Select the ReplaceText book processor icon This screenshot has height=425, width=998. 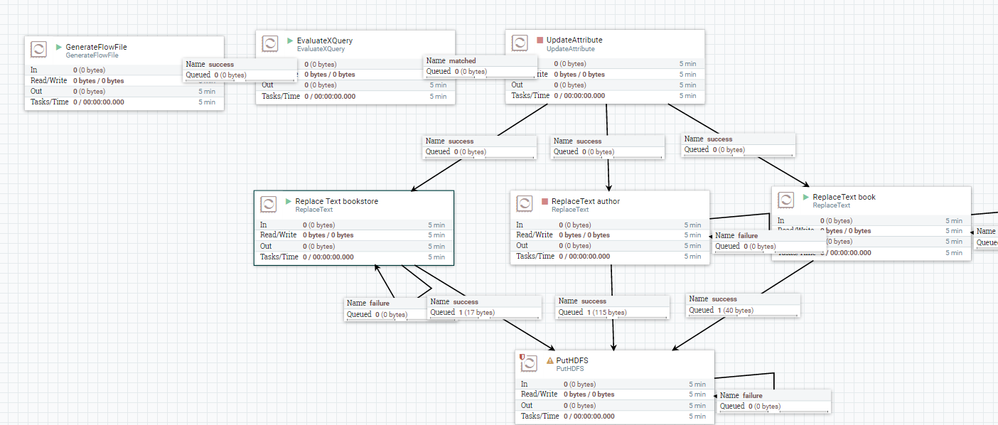click(x=786, y=200)
